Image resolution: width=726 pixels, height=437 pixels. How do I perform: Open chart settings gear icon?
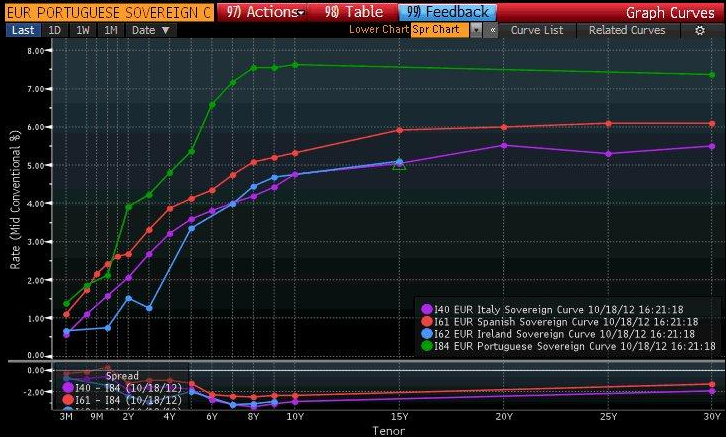[x=700, y=31]
